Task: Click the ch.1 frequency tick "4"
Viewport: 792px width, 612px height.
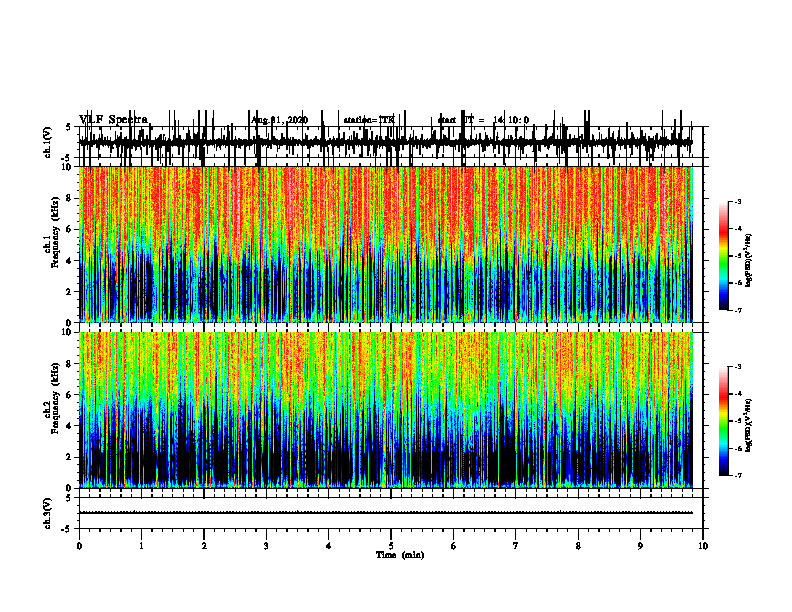Action: tap(70, 261)
